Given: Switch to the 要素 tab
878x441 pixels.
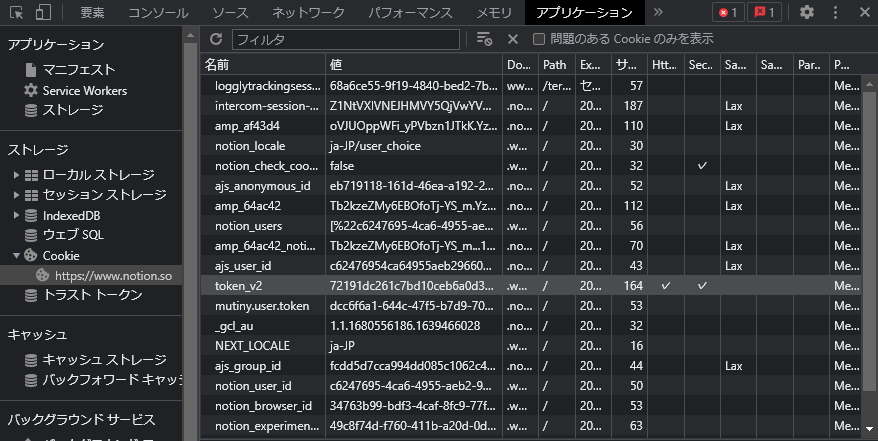Looking at the screenshot, I should (92, 12).
